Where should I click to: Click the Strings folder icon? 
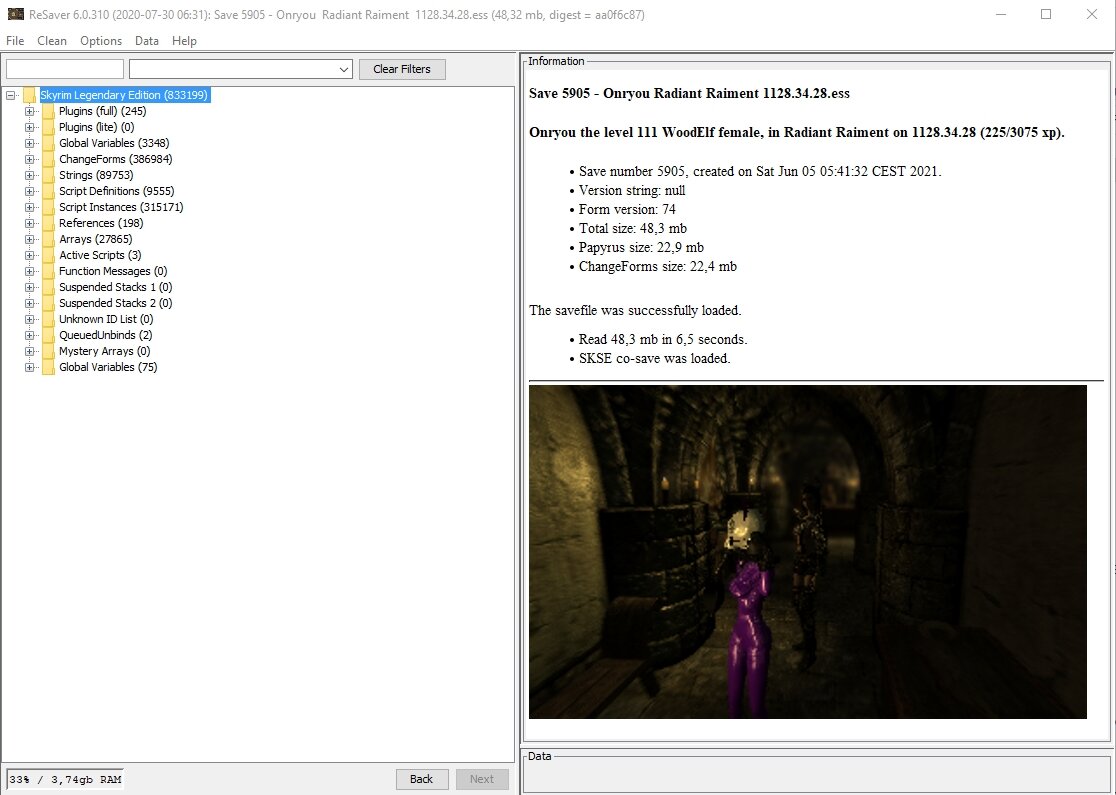click(x=48, y=175)
